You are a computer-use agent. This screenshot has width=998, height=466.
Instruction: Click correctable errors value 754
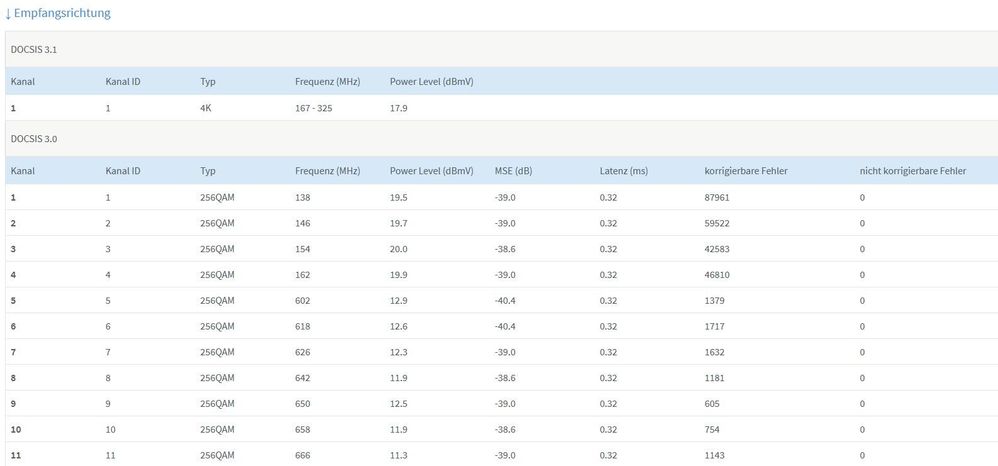pyautogui.click(x=712, y=430)
